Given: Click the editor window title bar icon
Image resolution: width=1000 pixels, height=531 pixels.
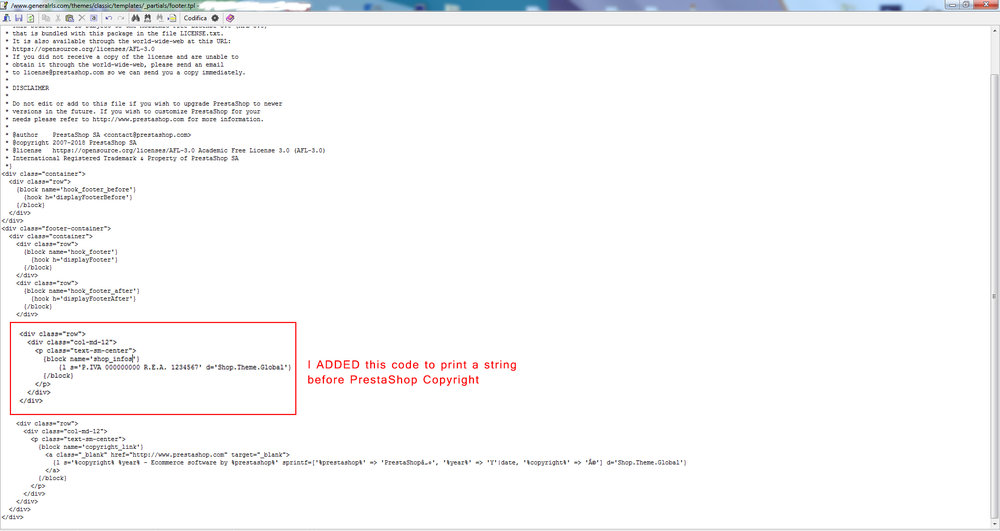Looking at the screenshot, I should 4,5.
